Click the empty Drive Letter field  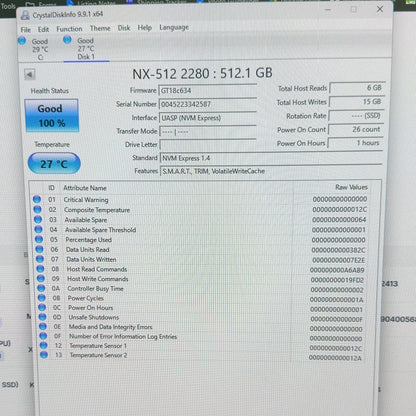point(208,145)
